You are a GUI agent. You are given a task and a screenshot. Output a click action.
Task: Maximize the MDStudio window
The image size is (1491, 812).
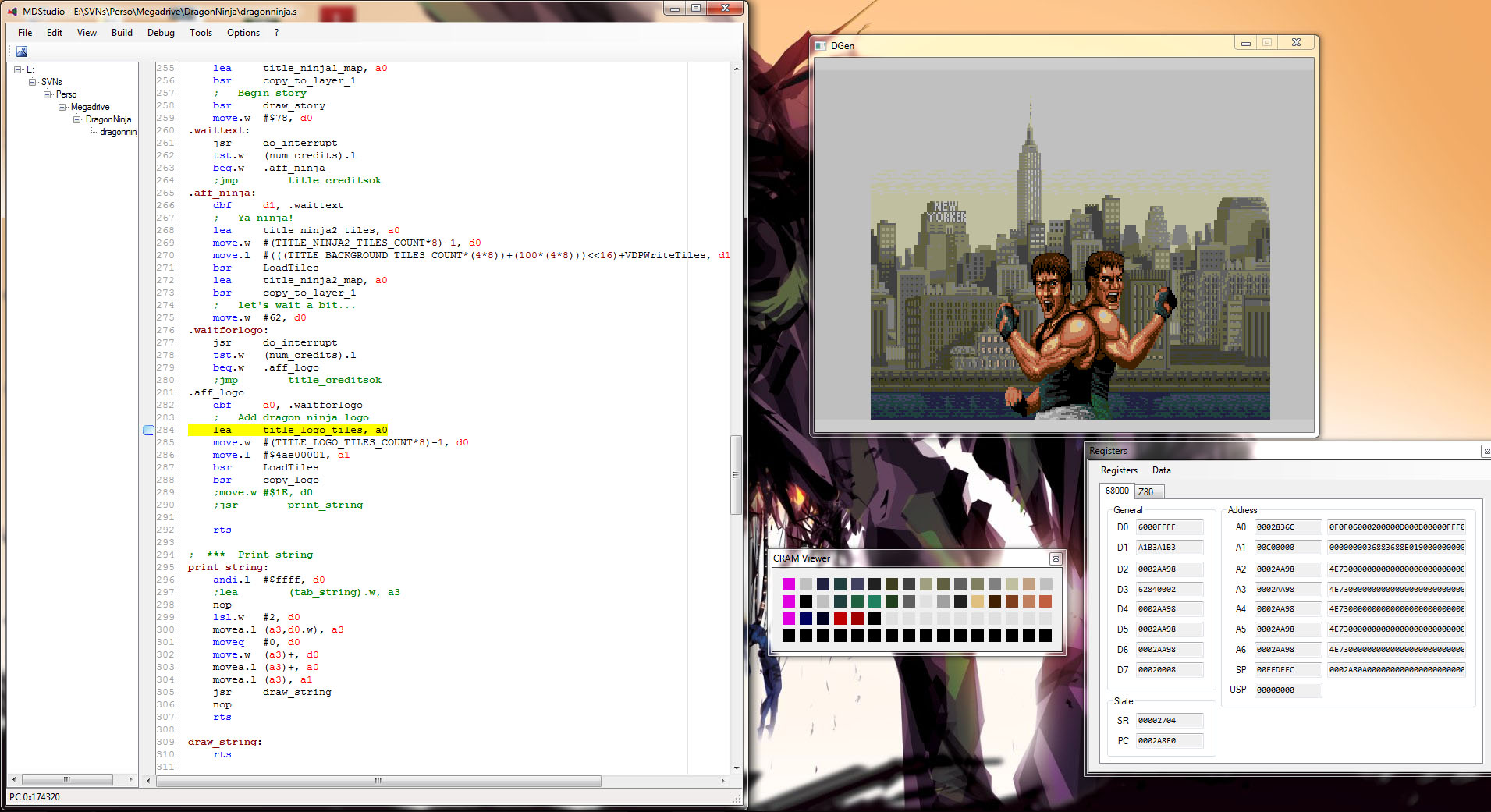[x=696, y=8]
